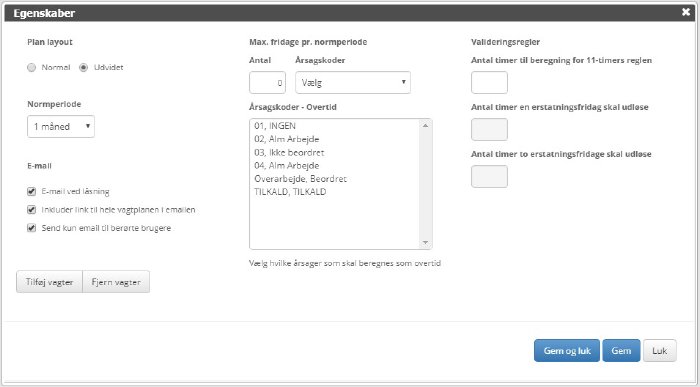Select the Normal plan layout option
The image size is (700, 387).
(x=31, y=67)
